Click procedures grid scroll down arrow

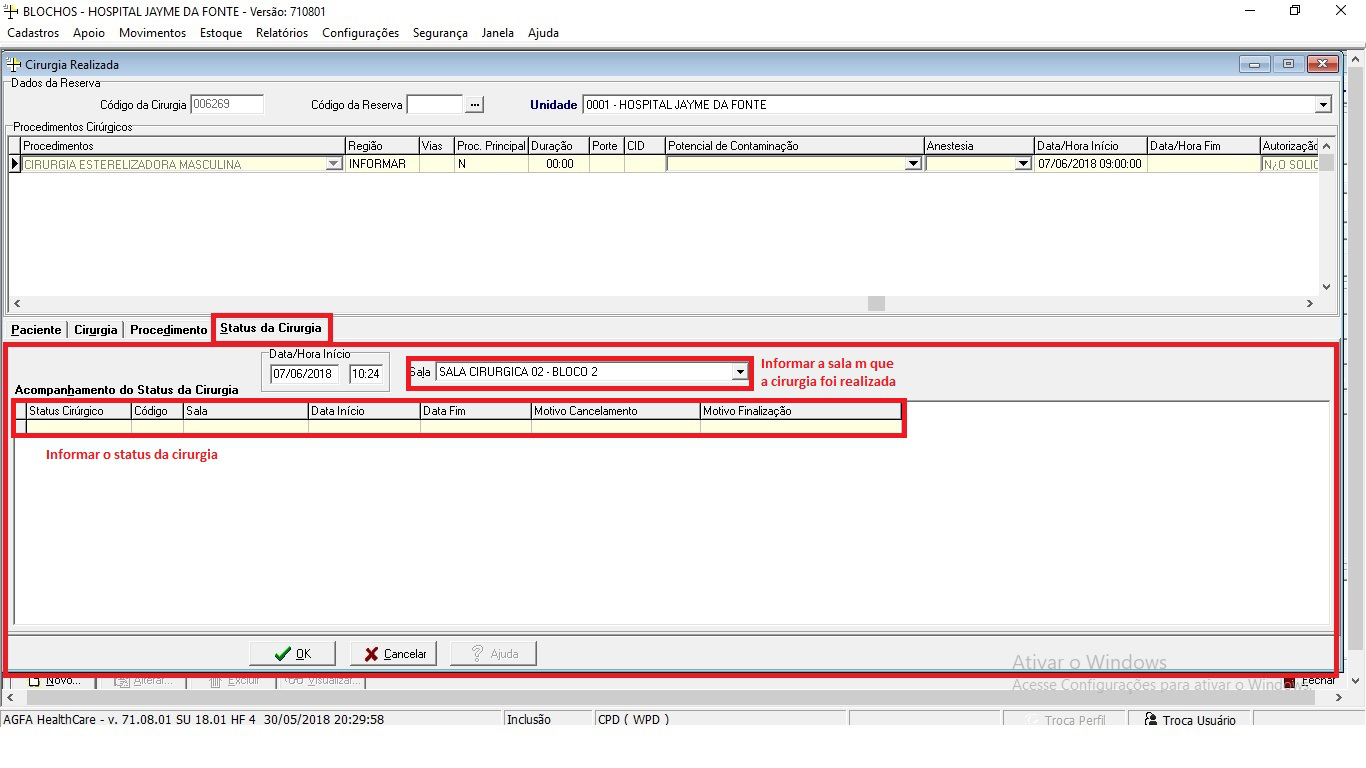click(x=1327, y=287)
